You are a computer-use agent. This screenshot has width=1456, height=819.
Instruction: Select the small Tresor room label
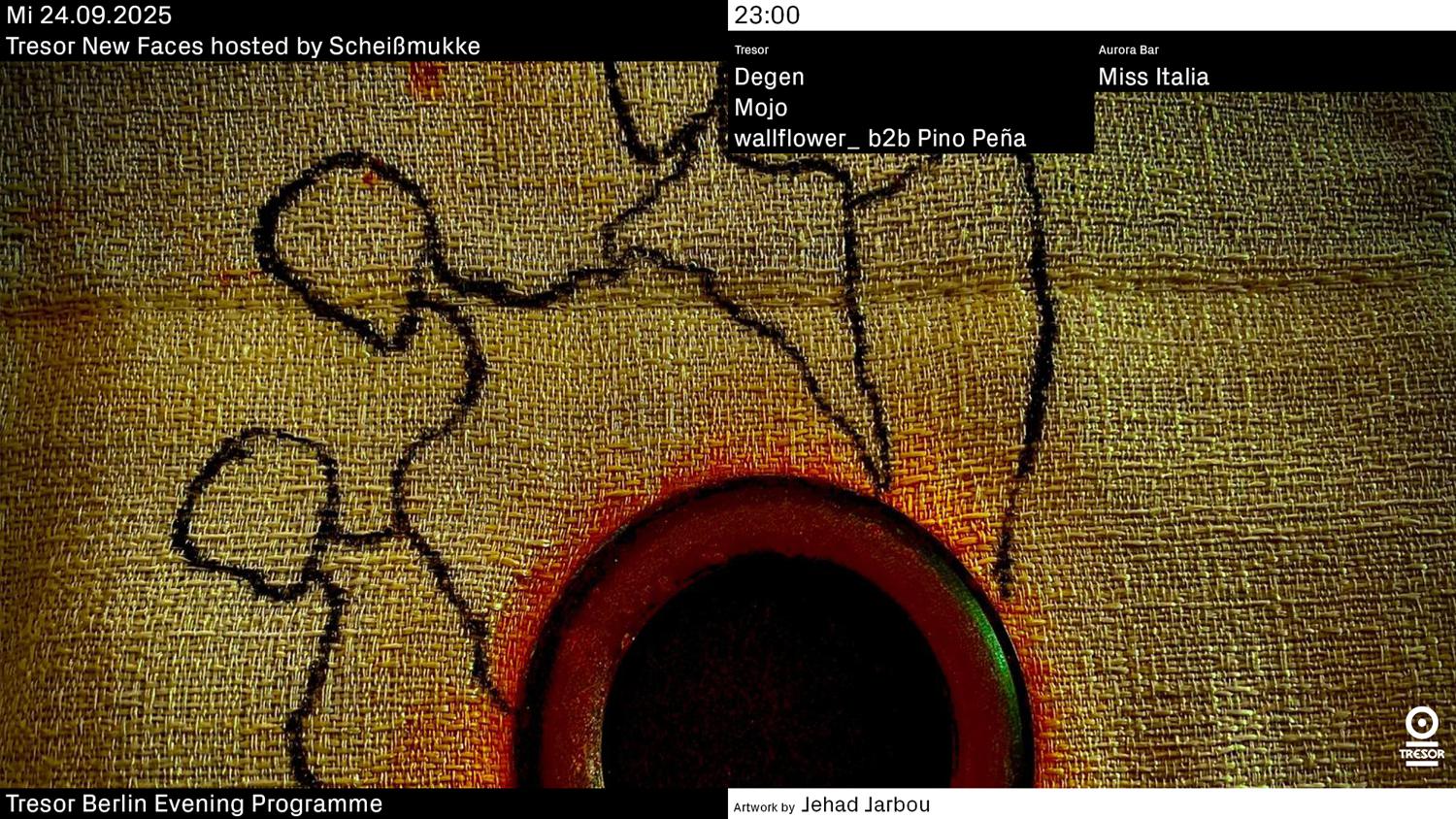751,49
